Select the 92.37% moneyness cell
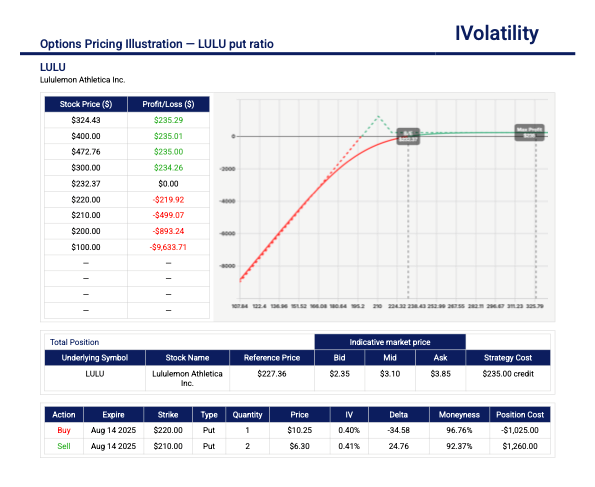The image size is (595, 487). 459,446
